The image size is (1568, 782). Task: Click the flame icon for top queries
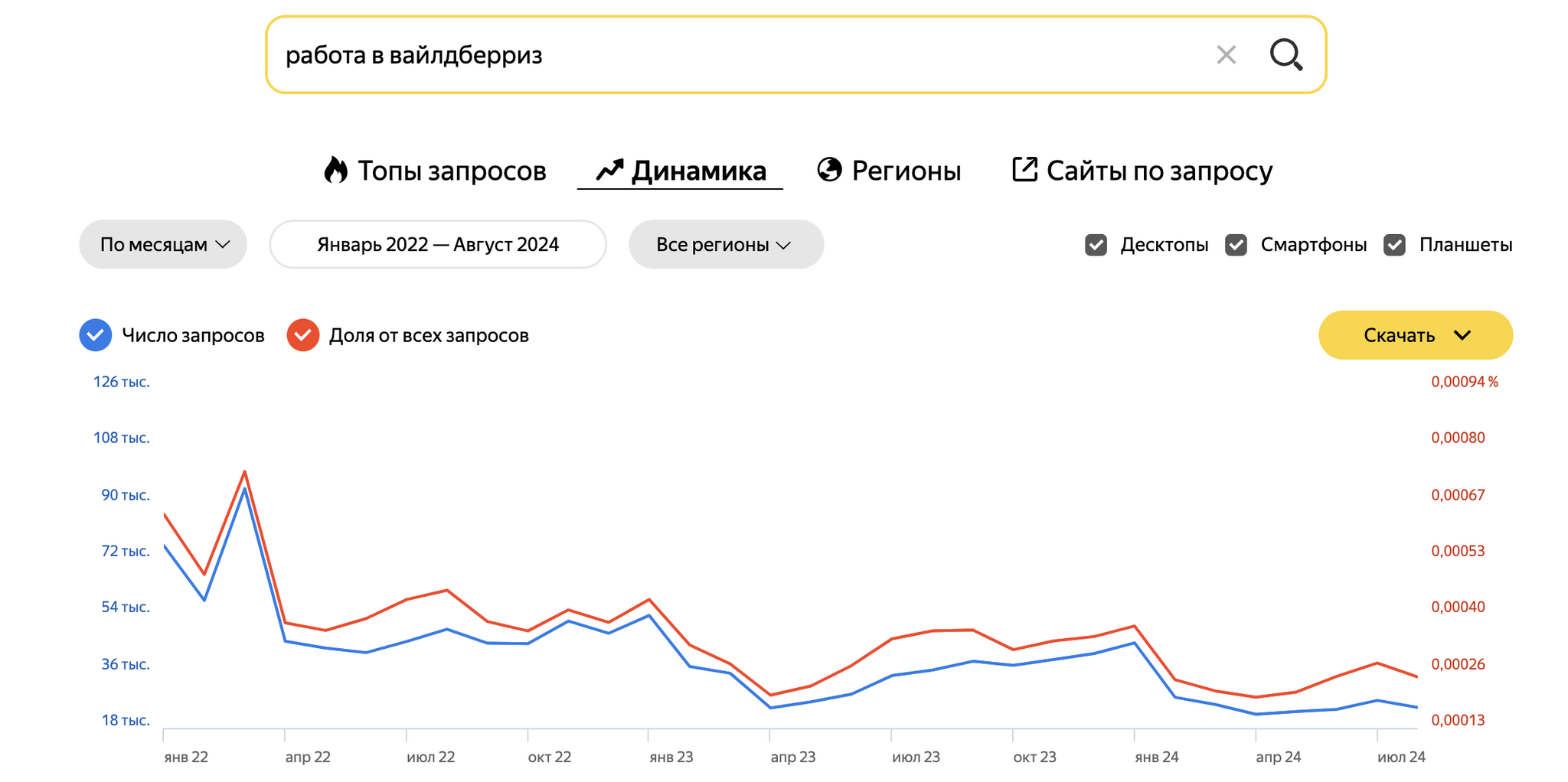[x=335, y=170]
